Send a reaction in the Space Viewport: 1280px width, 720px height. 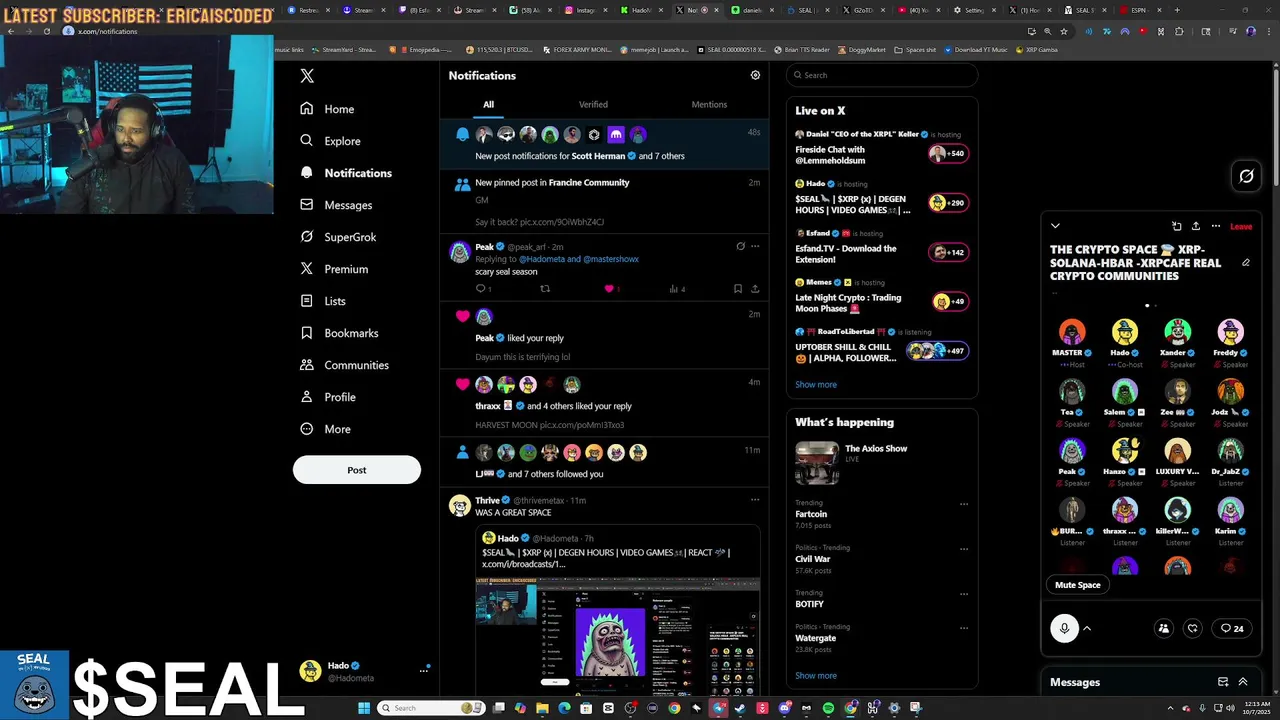point(1193,628)
